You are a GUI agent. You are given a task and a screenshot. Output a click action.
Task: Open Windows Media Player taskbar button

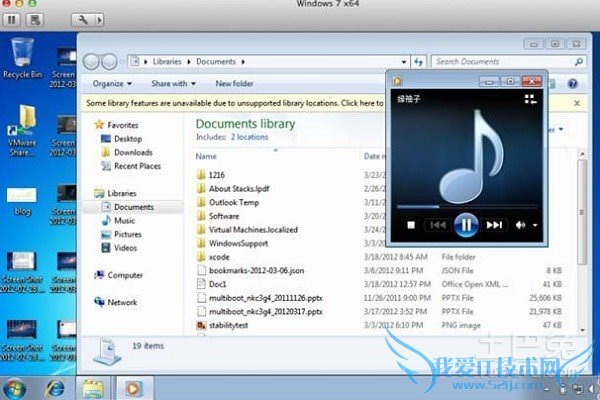[133, 388]
